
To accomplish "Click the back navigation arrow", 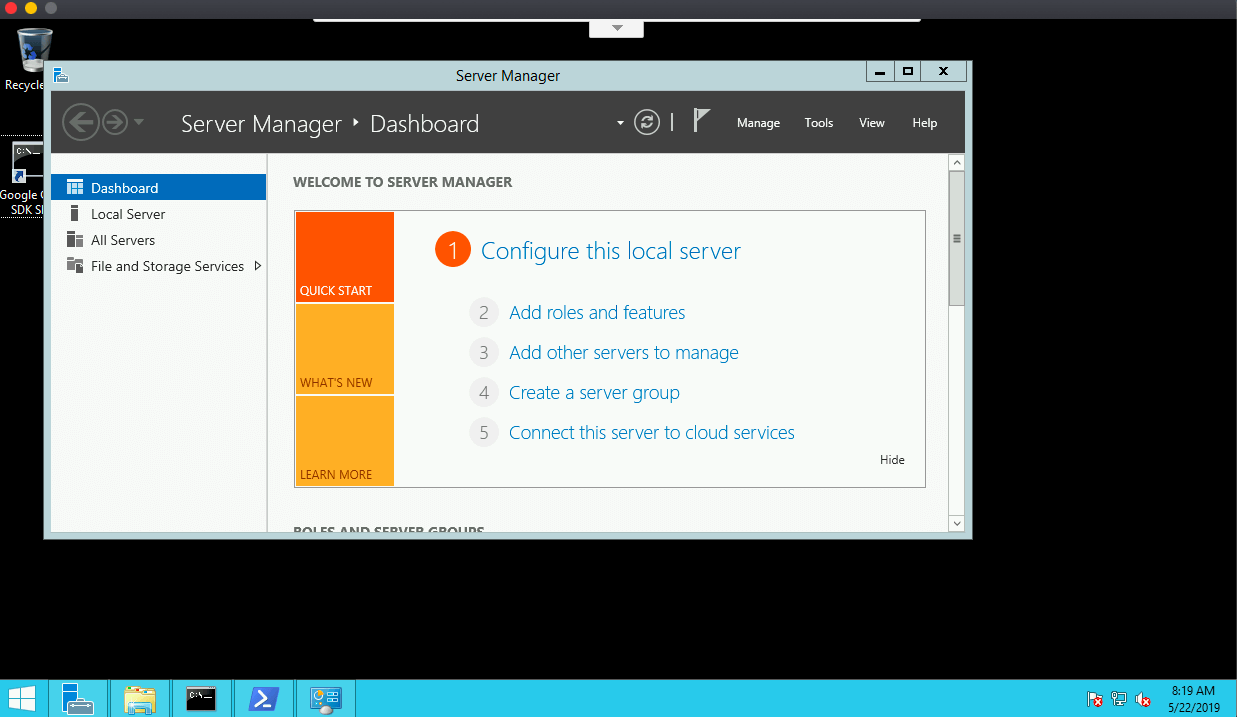I will click(x=81, y=121).
